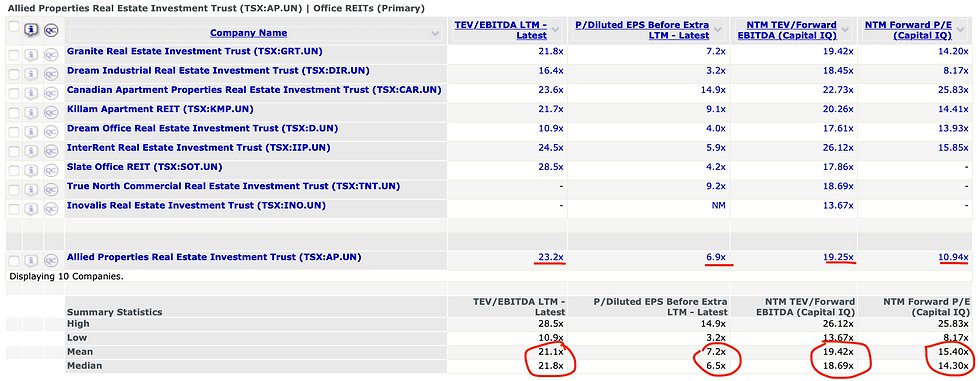
Task: Click the info icon in table header
Action: (x=31, y=29)
